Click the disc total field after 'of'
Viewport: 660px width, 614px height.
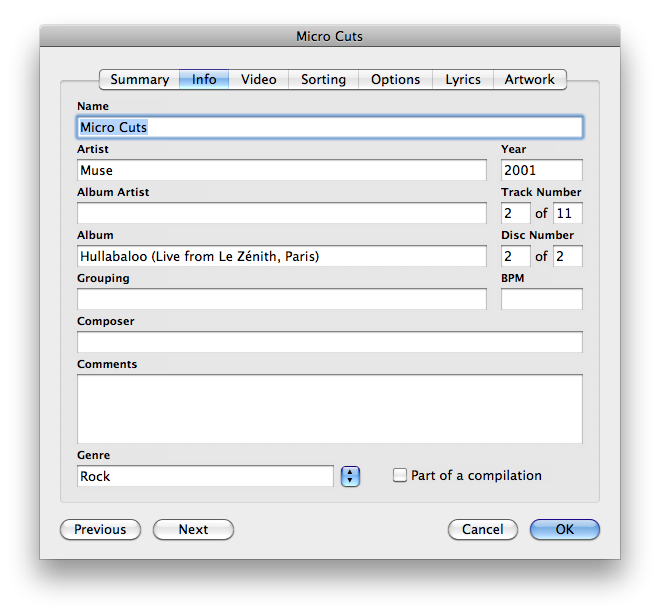[x=568, y=256]
